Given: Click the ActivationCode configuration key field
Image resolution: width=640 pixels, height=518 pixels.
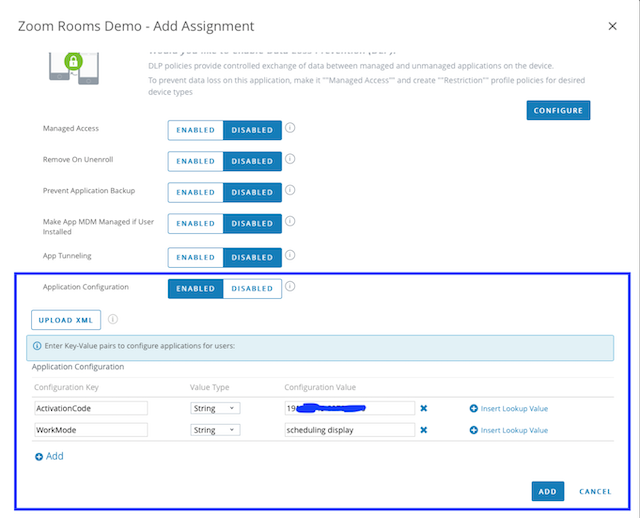Looking at the screenshot, I should [91, 408].
